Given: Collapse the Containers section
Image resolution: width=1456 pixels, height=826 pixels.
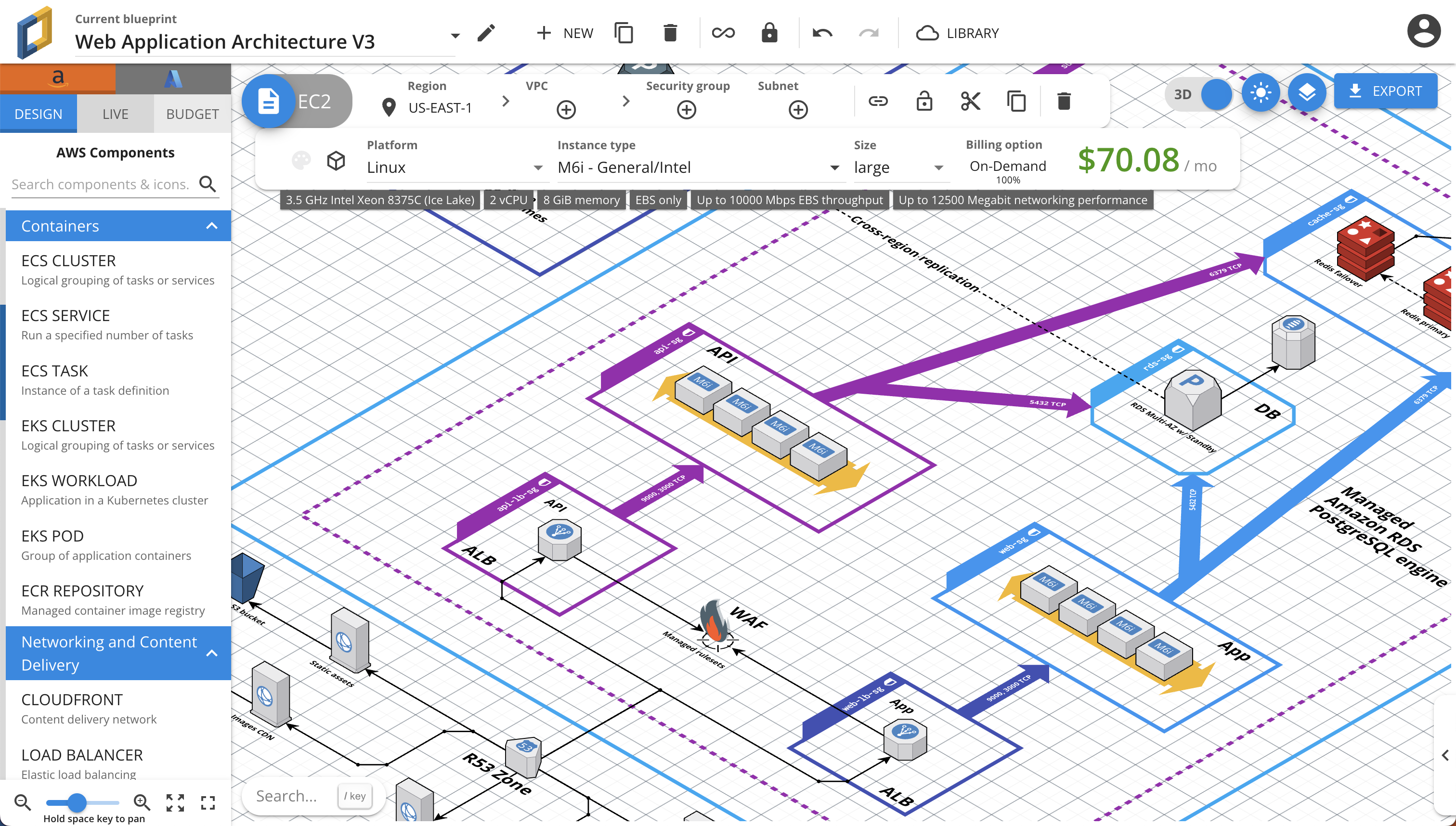Looking at the screenshot, I should click(x=212, y=226).
